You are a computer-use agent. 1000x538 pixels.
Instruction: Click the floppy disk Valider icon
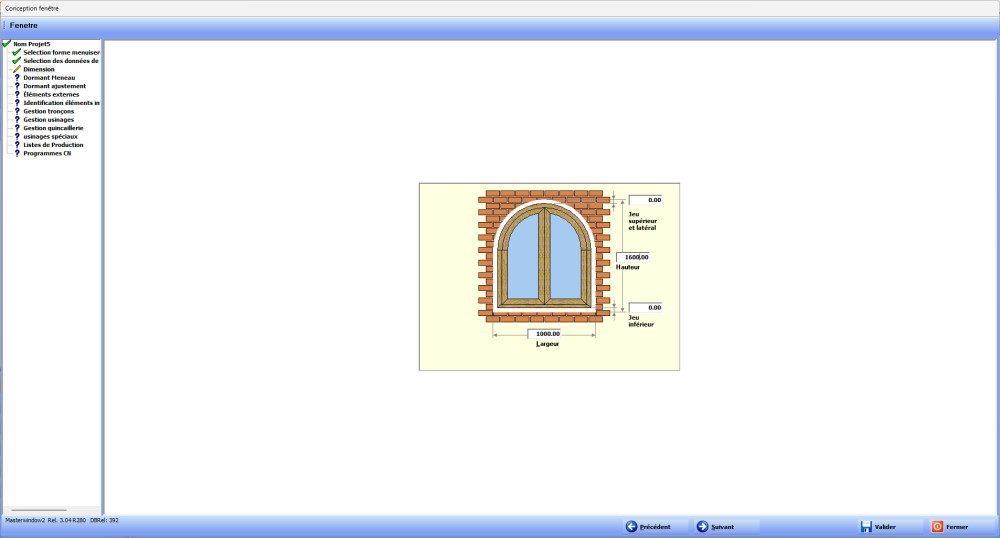pyautogui.click(x=866, y=527)
